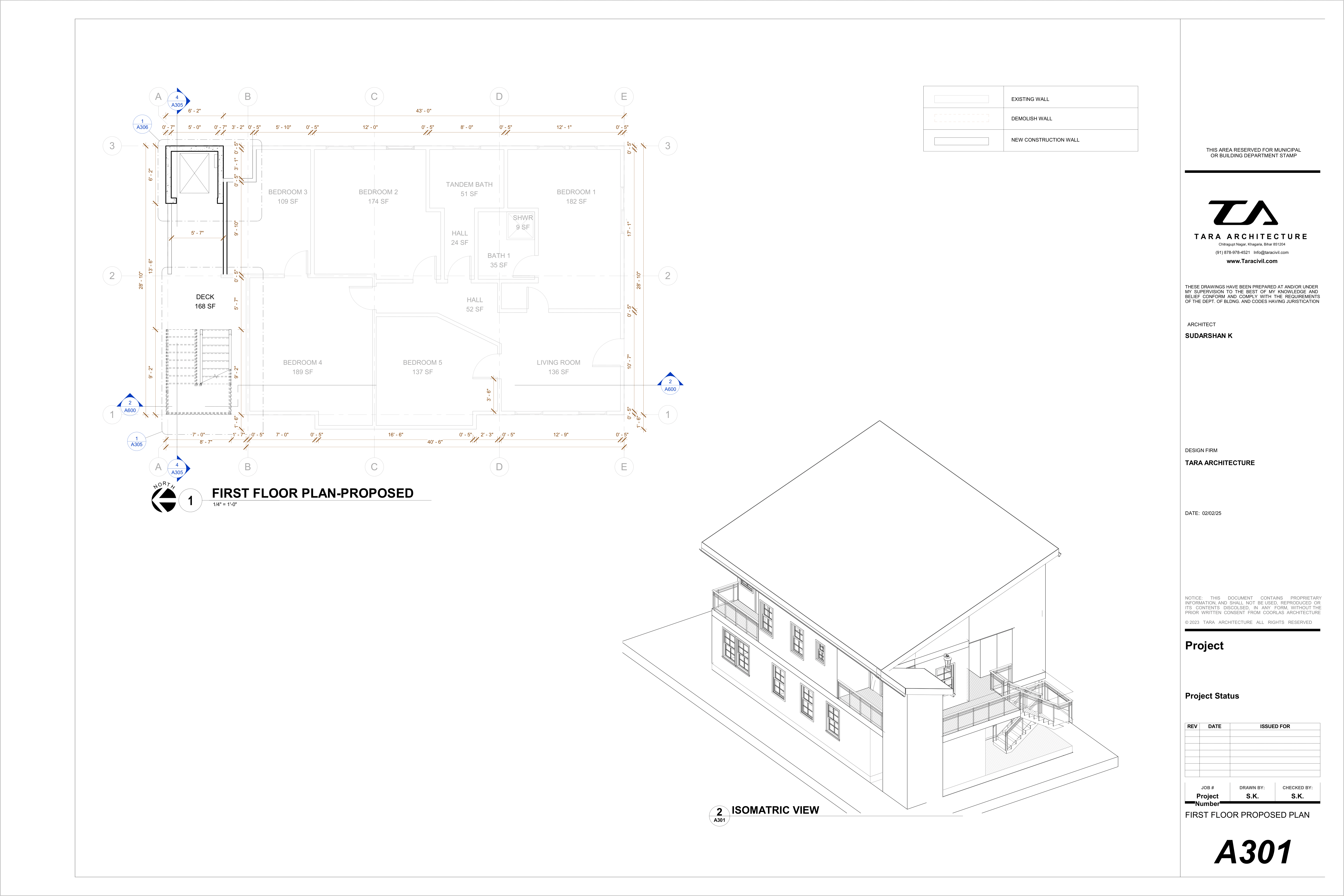Click grid bubble 2 right of the plan
The image size is (1344, 896).
[x=668, y=276]
